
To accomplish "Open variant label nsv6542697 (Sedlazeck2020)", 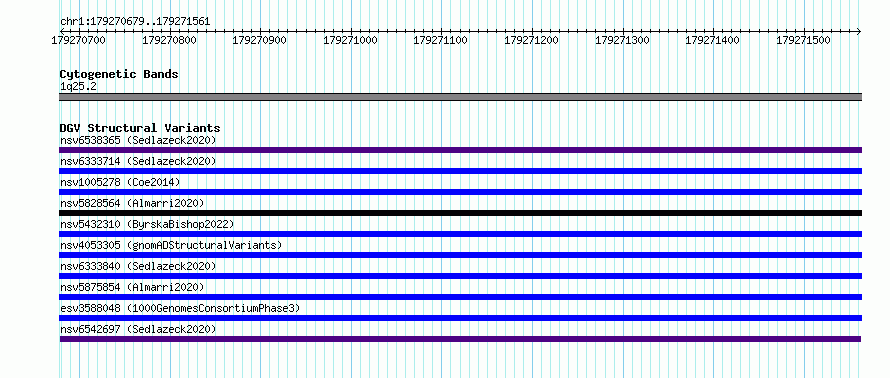I will tap(138, 329).
